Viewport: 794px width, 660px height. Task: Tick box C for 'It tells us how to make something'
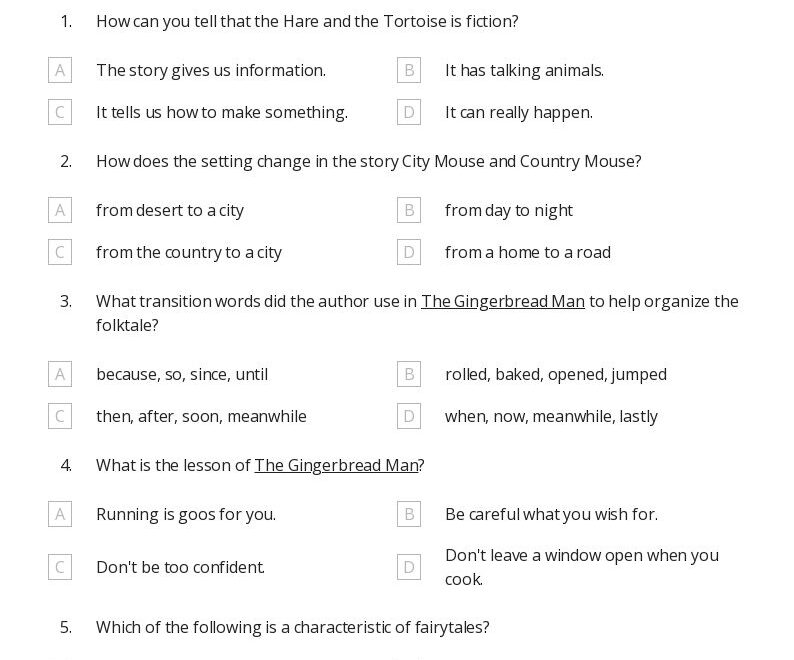click(x=60, y=112)
